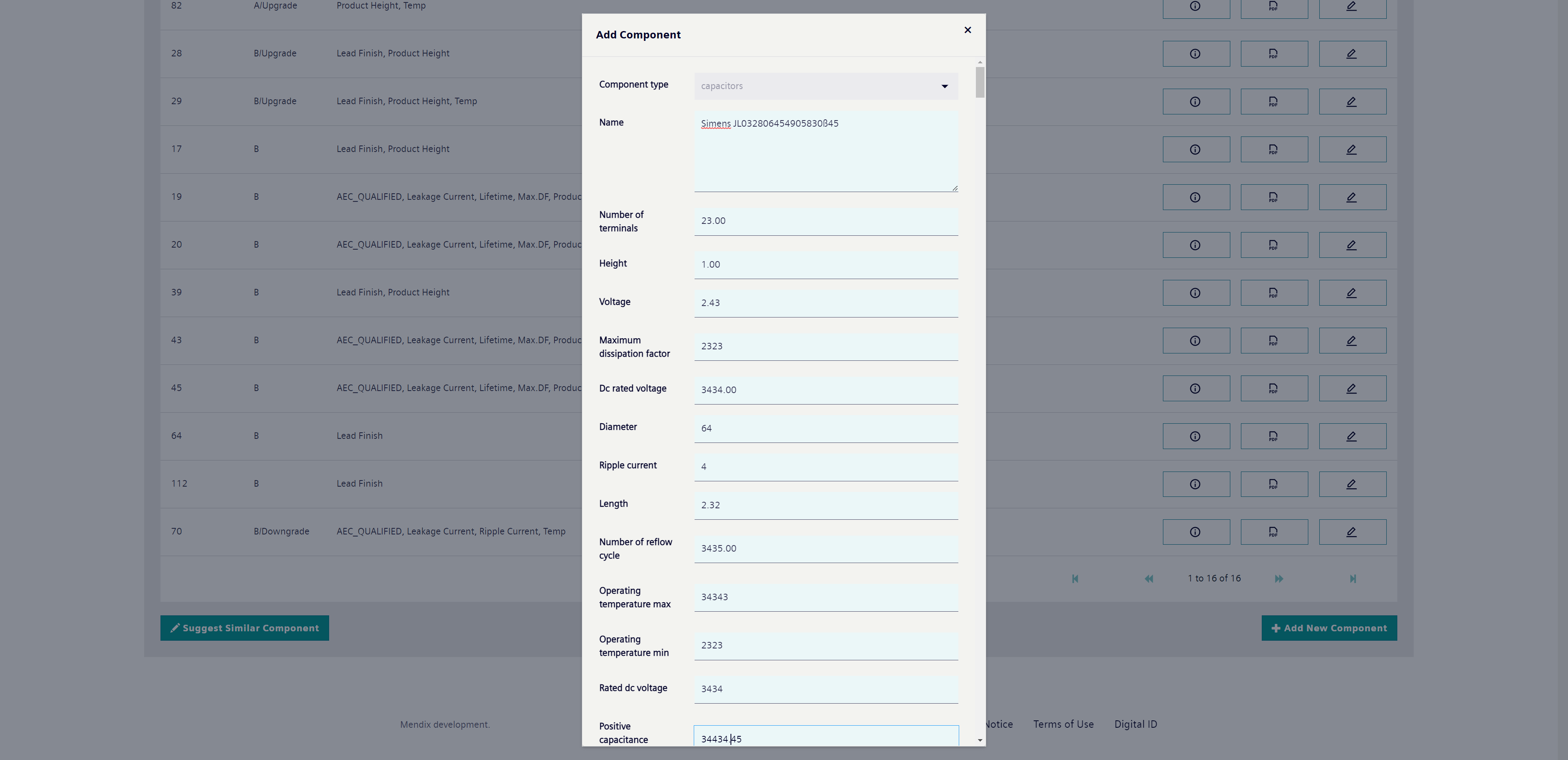Screen dimensions: 1568x760
Task: Go to the next page of results
Action: coord(1279,579)
